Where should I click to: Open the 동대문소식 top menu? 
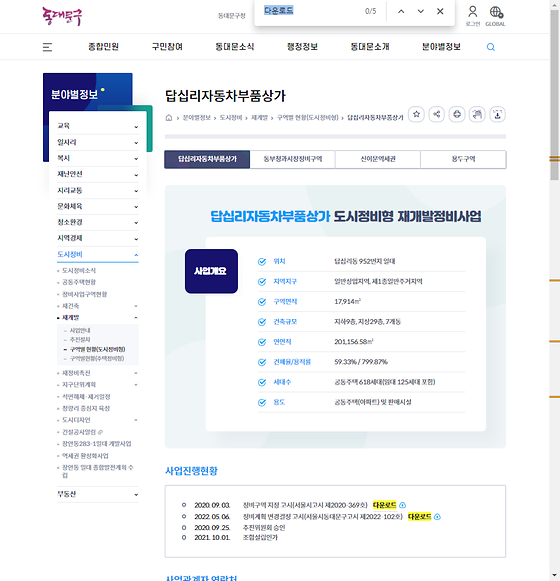point(235,47)
